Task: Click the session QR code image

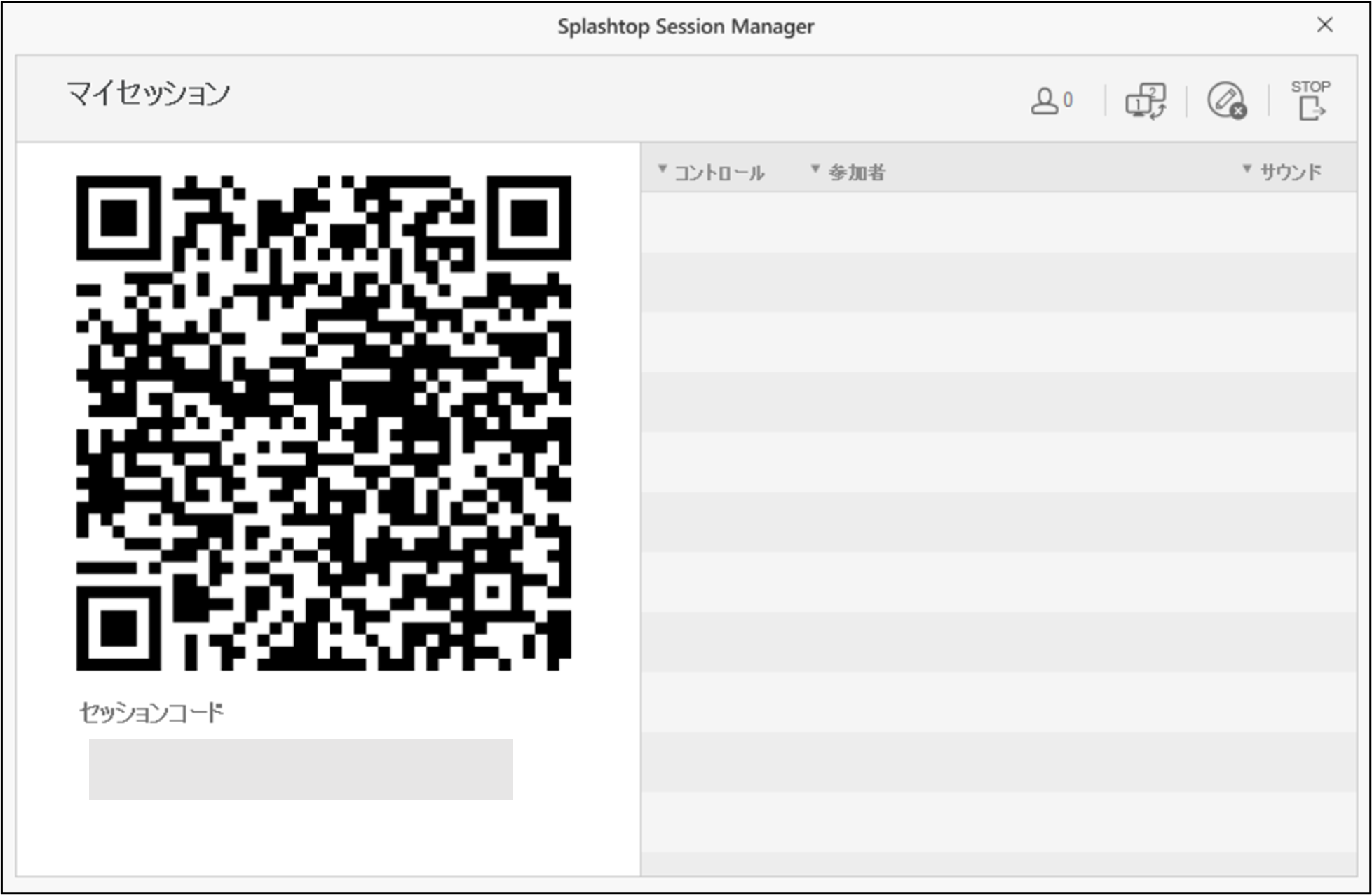Action: tap(323, 423)
